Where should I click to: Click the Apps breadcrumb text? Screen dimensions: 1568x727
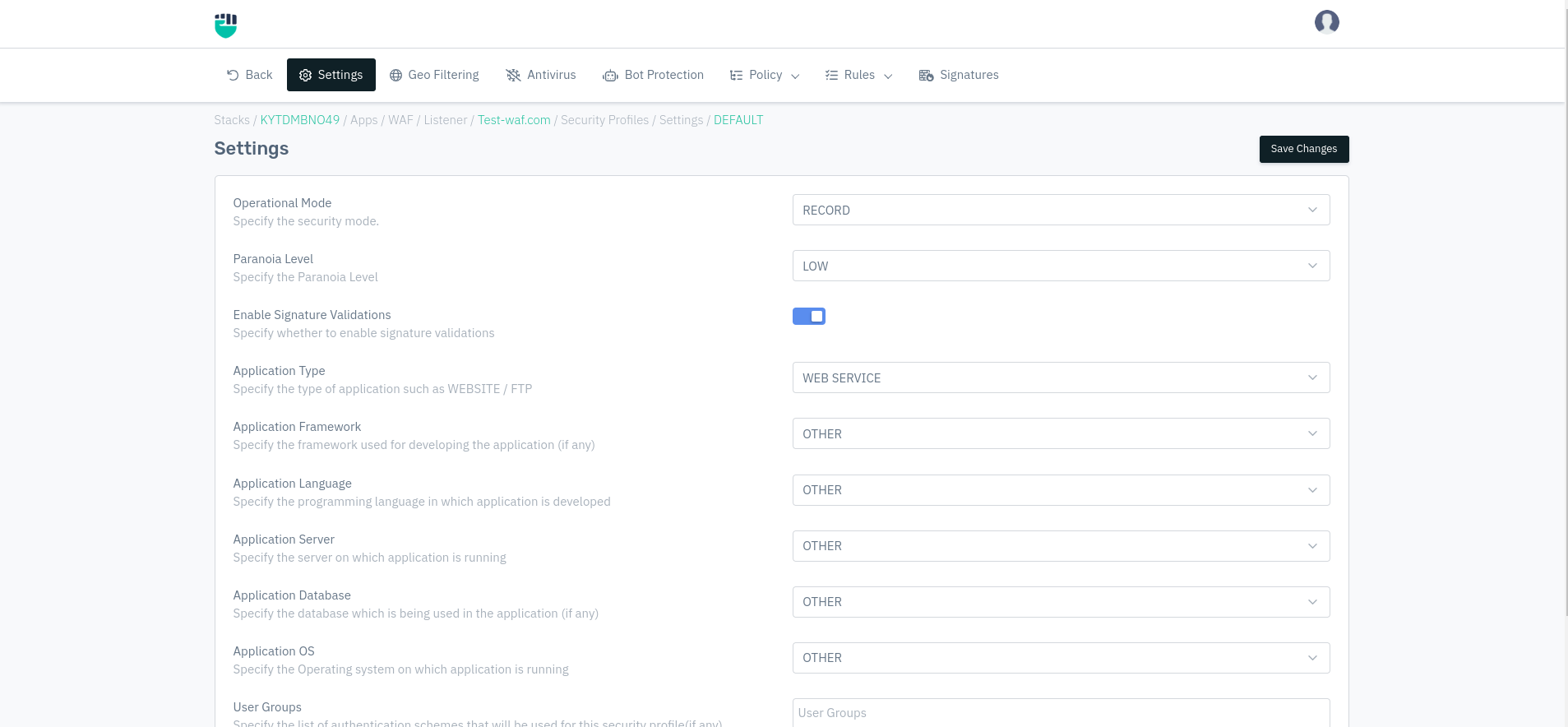click(x=364, y=120)
